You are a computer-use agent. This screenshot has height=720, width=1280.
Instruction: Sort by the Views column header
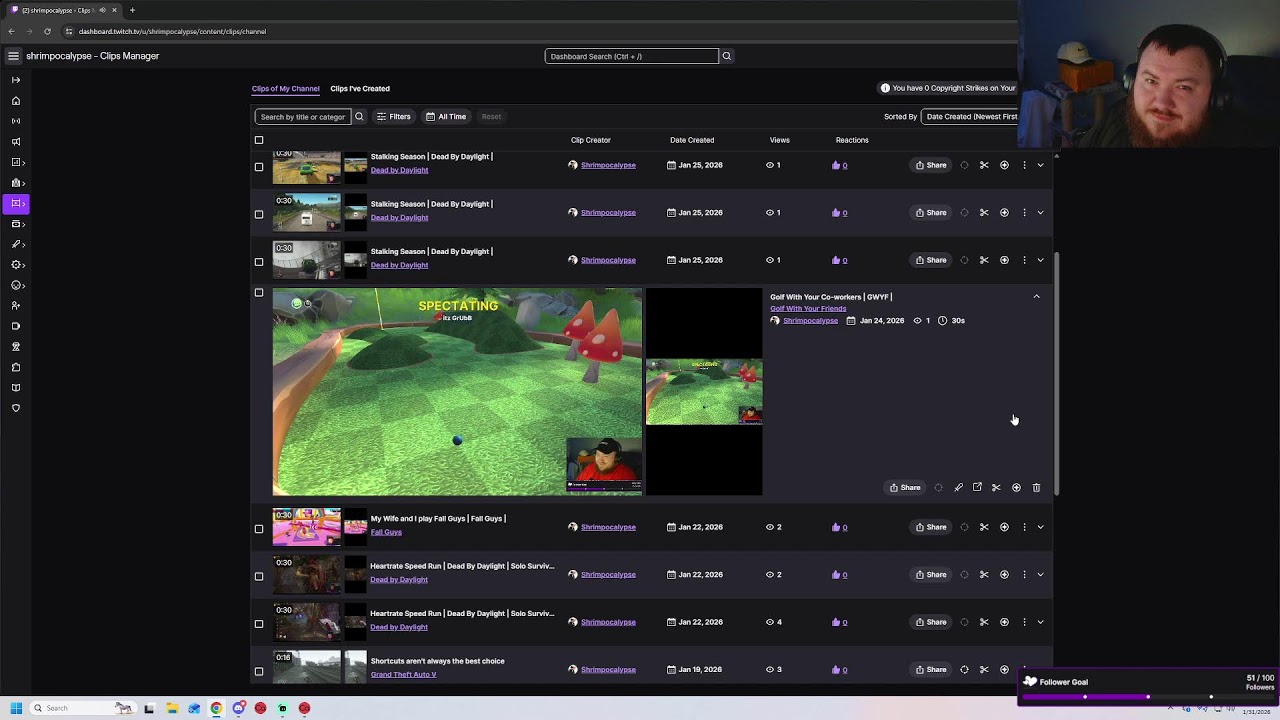780,140
